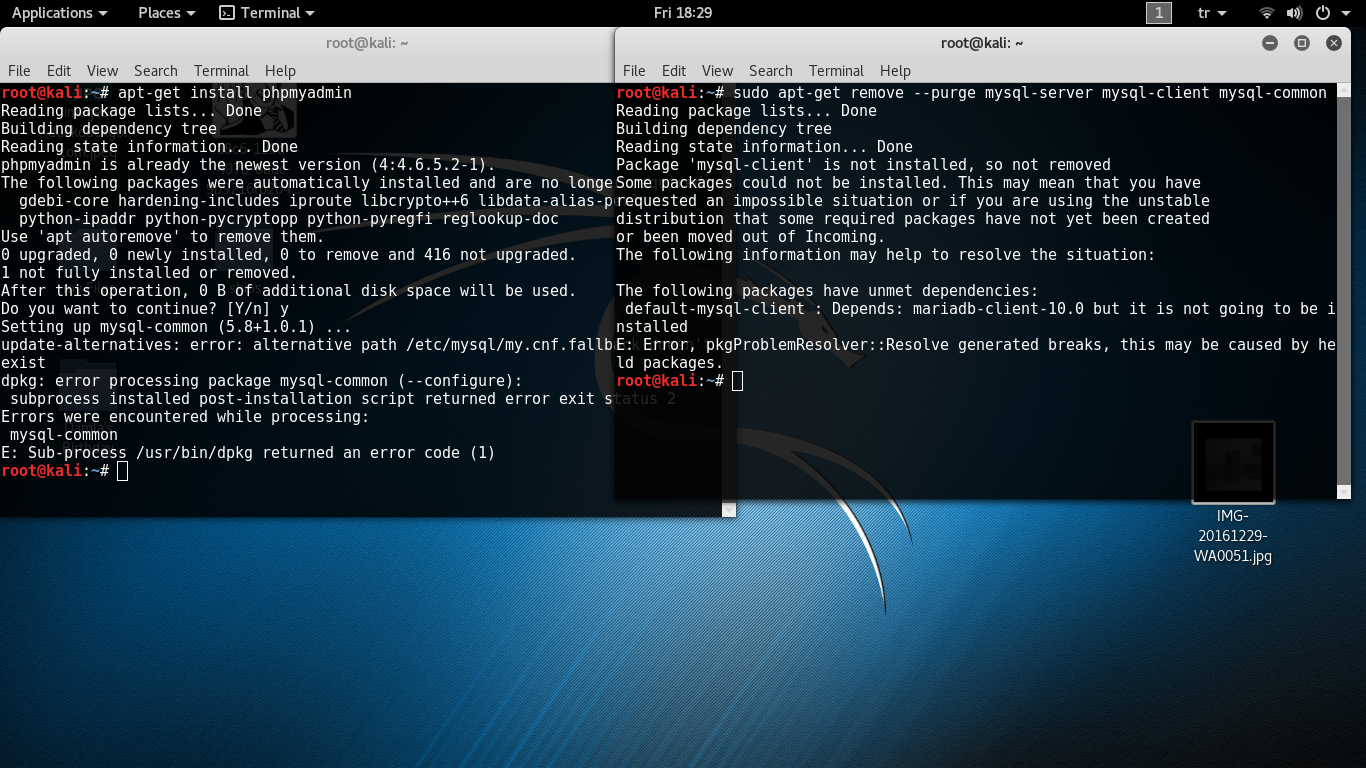
Task: Close the active terminal window
Action: [x=1333, y=43]
